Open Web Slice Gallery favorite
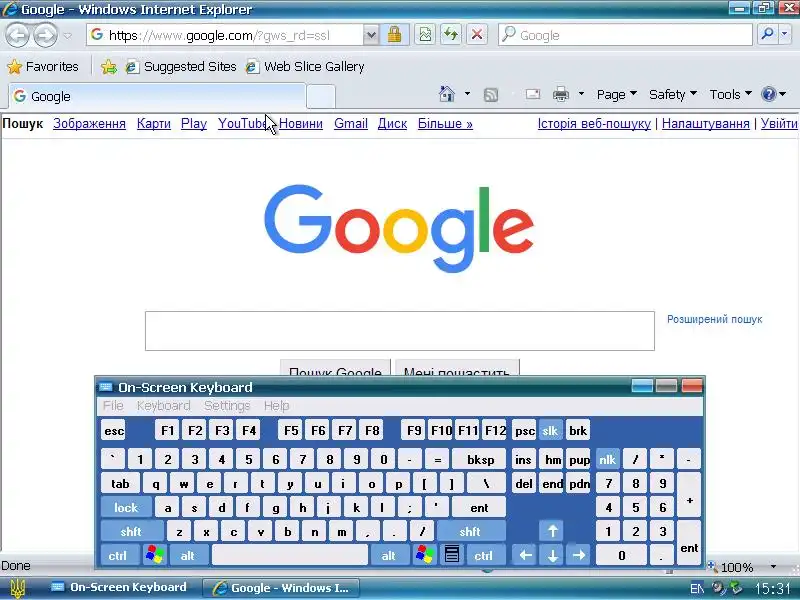The width and height of the screenshot is (800, 600). pyautogui.click(x=305, y=67)
